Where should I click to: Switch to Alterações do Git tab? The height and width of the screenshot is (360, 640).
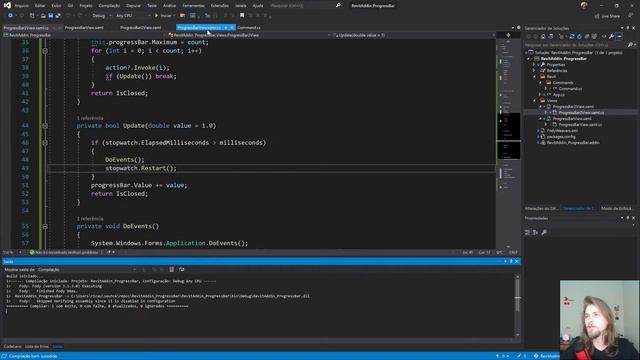541,209
